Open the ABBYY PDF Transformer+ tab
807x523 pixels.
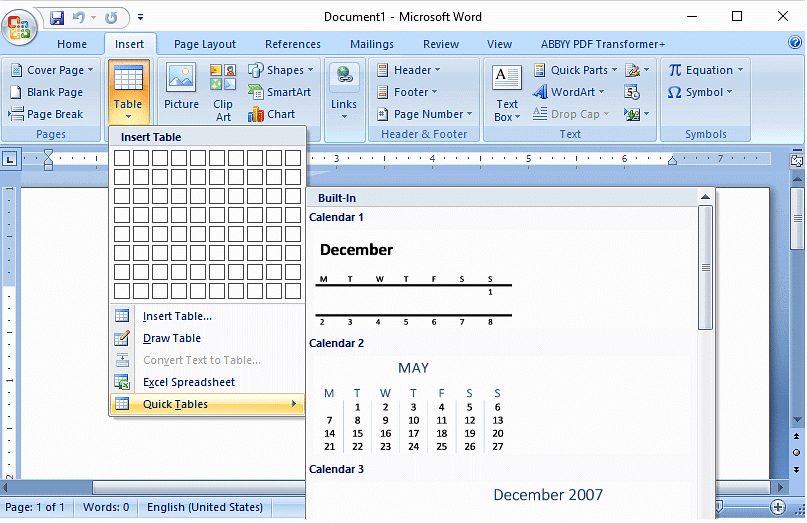pos(603,44)
